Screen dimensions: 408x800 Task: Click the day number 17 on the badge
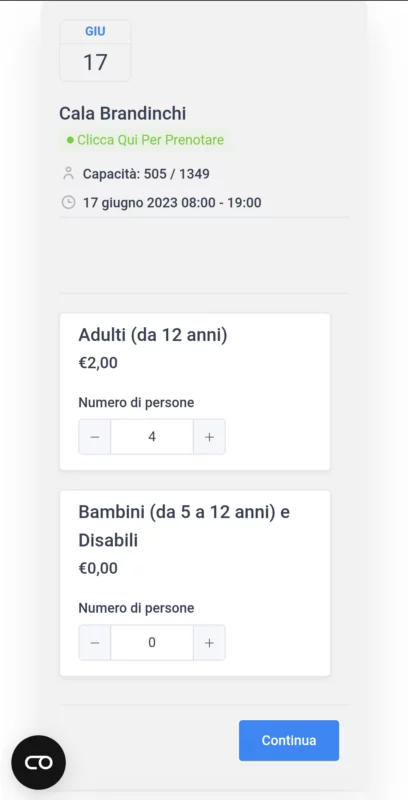[95, 62]
